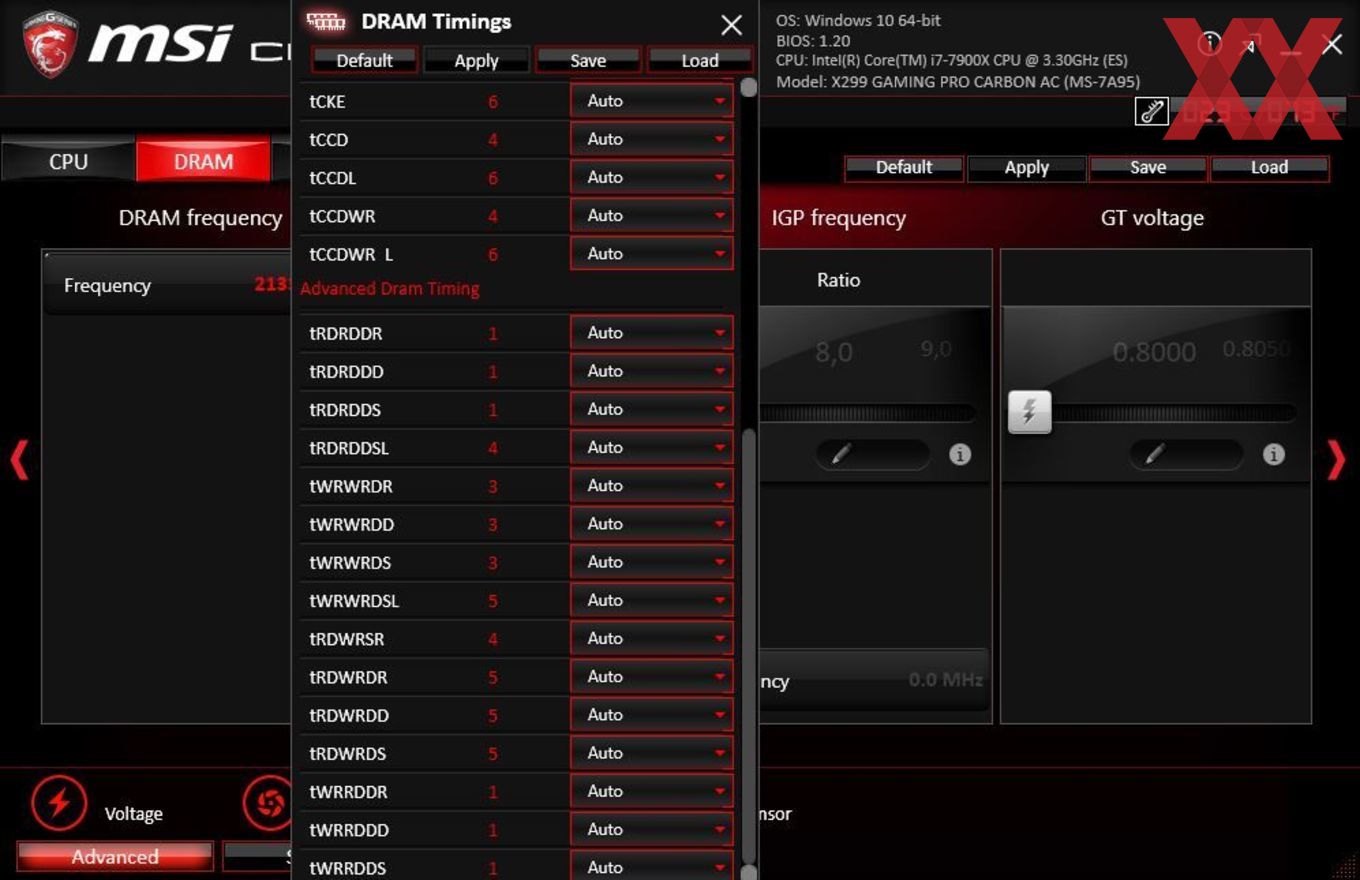Click the Voltage lightning bolt icon
The height and width of the screenshot is (880, 1360).
pyautogui.click(x=59, y=802)
